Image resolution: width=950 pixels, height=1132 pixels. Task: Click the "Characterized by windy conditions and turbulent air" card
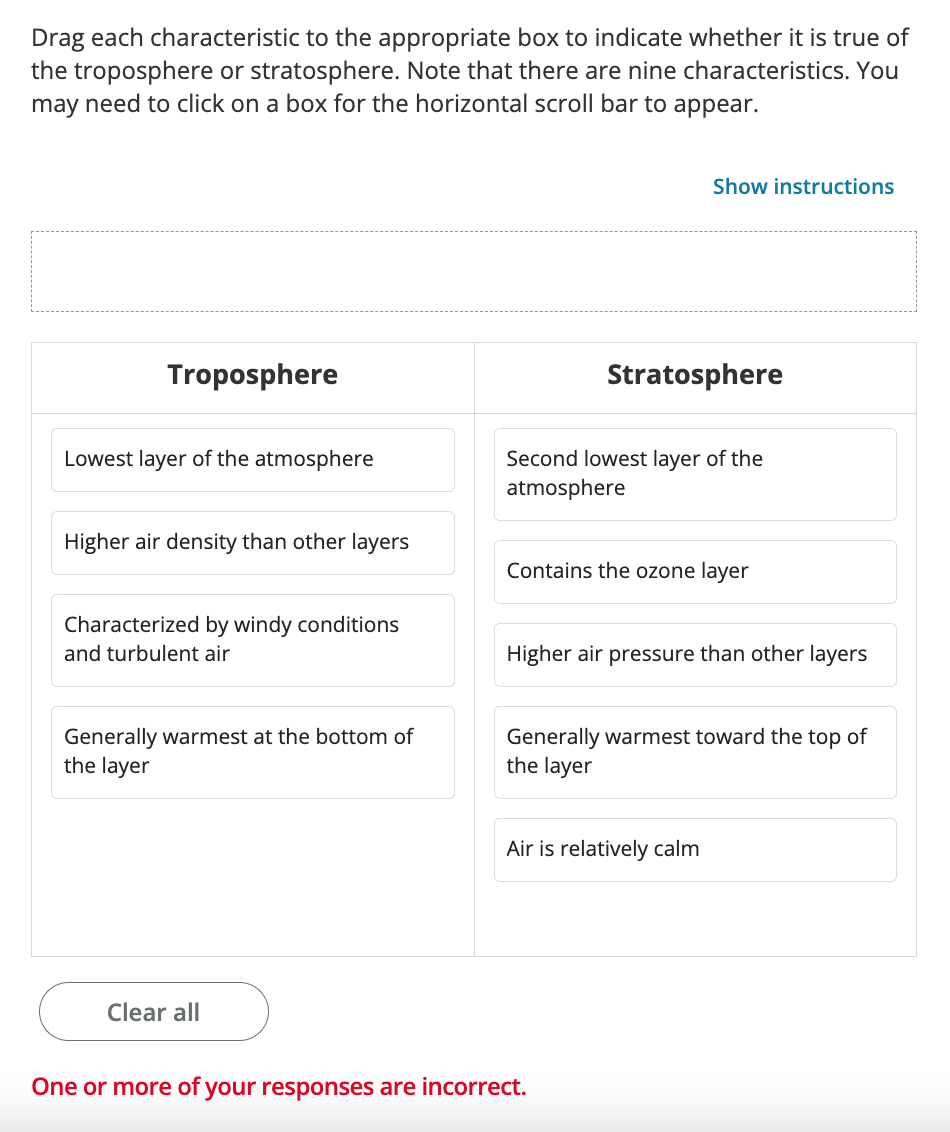[252, 640]
